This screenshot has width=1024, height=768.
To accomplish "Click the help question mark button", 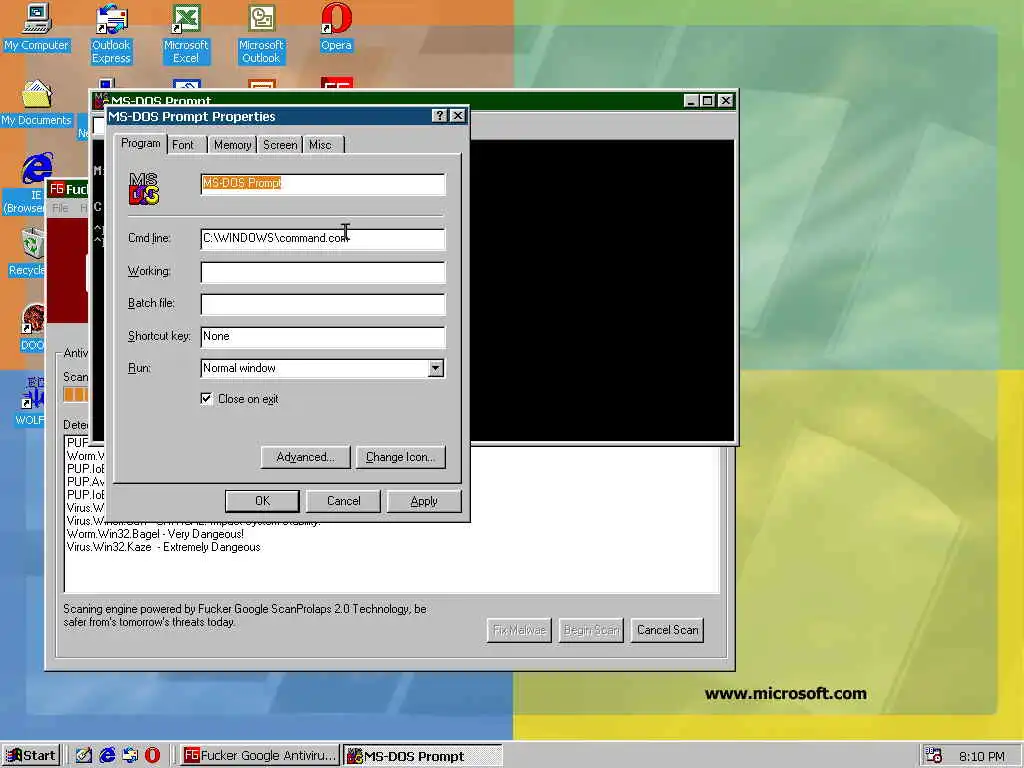I will [x=440, y=116].
